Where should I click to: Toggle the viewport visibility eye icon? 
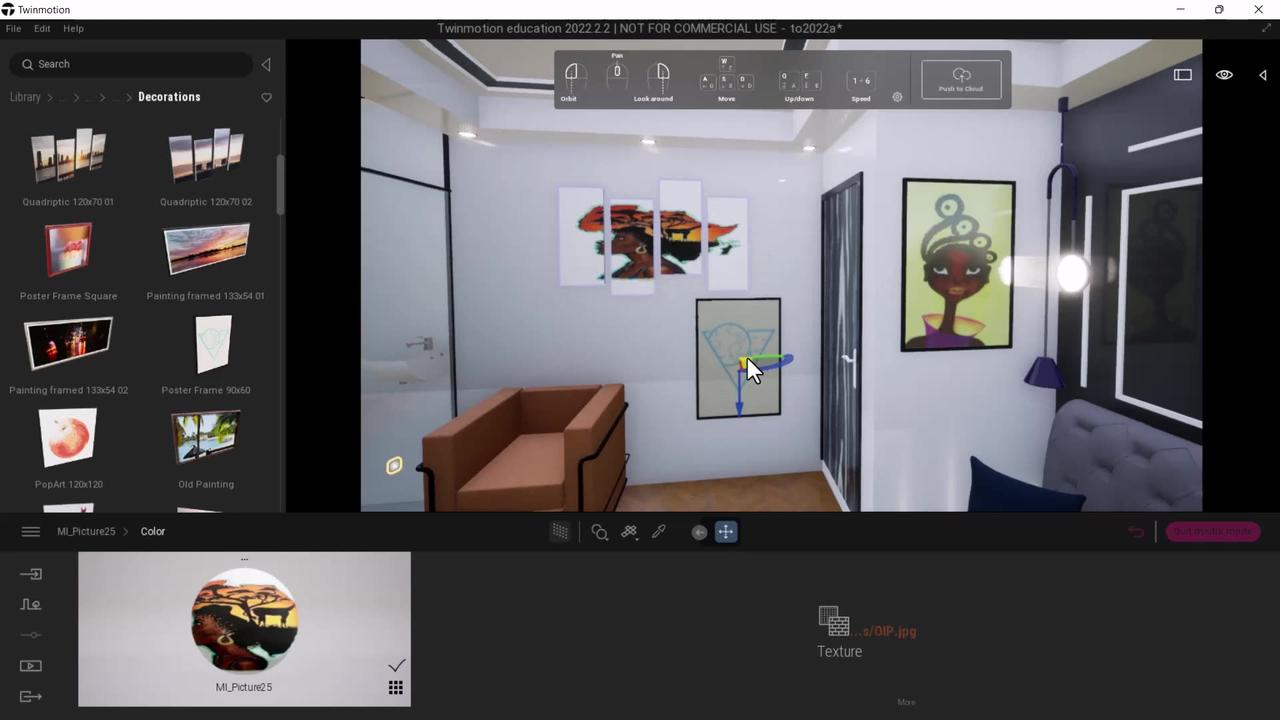click(1224, 74)
